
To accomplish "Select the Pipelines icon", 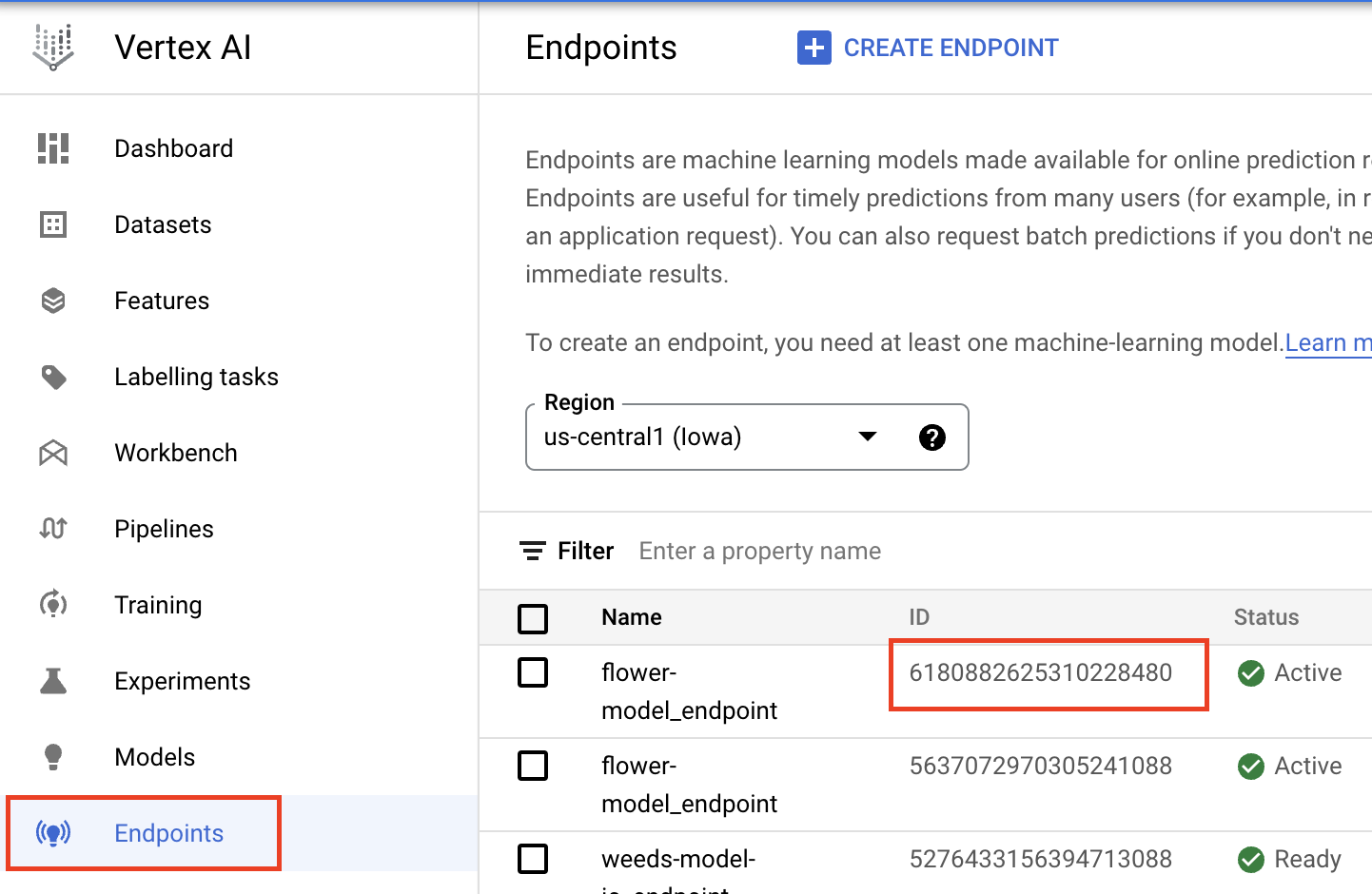I will pyautogui.click(x=53, y=529).
